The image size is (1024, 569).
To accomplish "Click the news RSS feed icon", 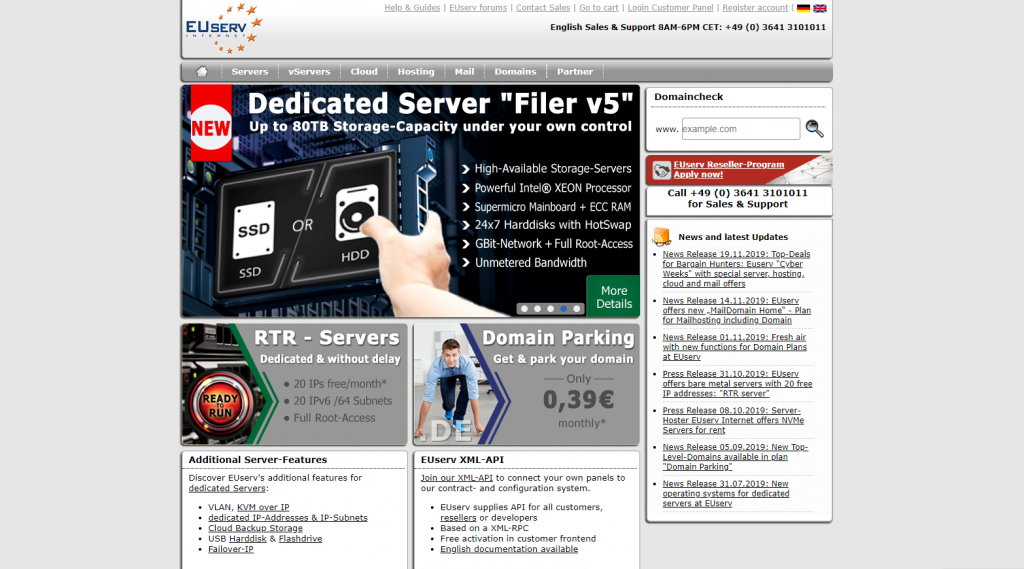I will pyautogui.click(x=662, y=236).
